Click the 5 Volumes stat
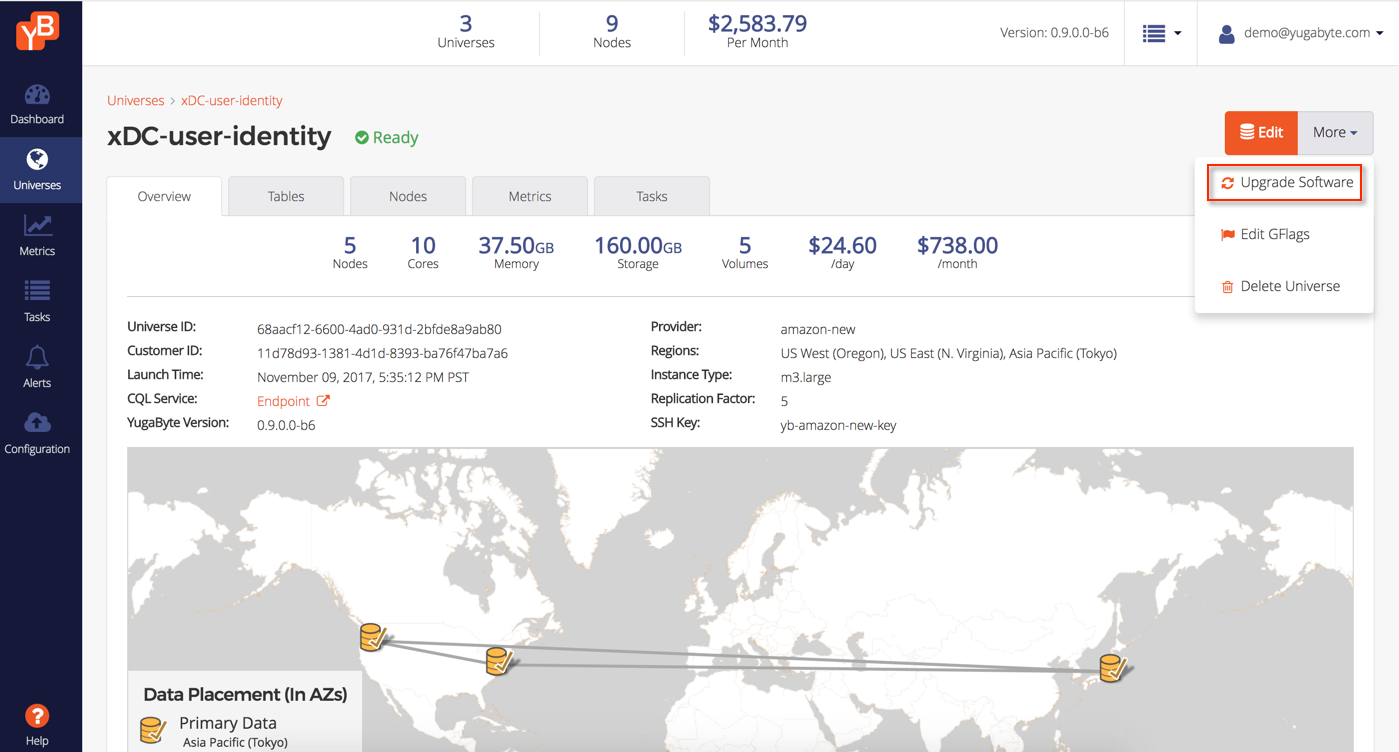This screenshot has width=1399, height=752. point(745,252)
